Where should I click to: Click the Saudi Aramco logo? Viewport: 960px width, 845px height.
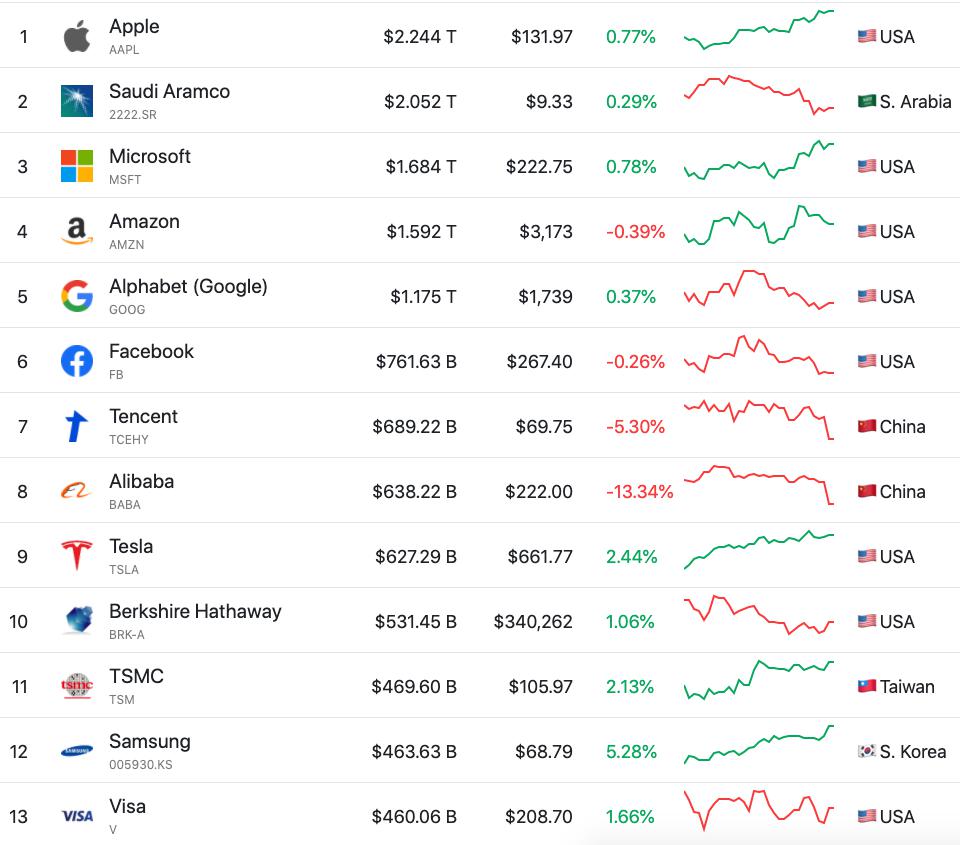pos(77,101)
